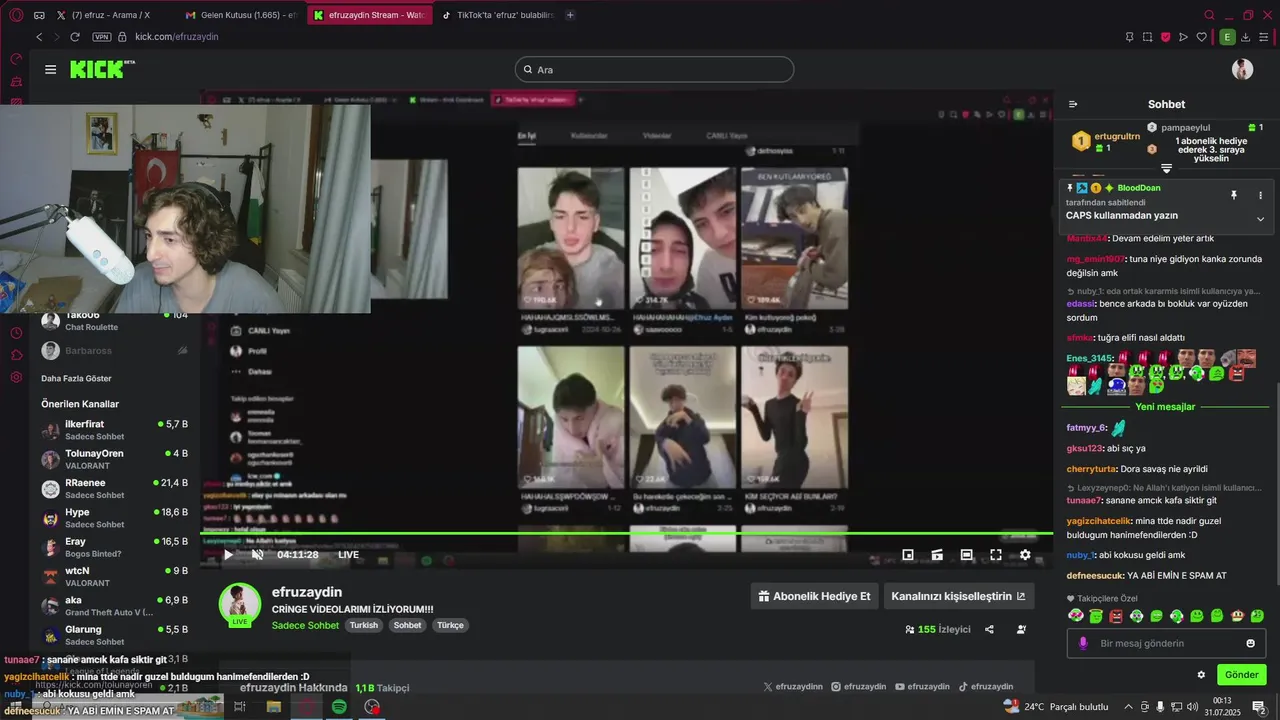Jump to LIVE in the player
This screenshot has height=720, width=1280.
point(348,555)
